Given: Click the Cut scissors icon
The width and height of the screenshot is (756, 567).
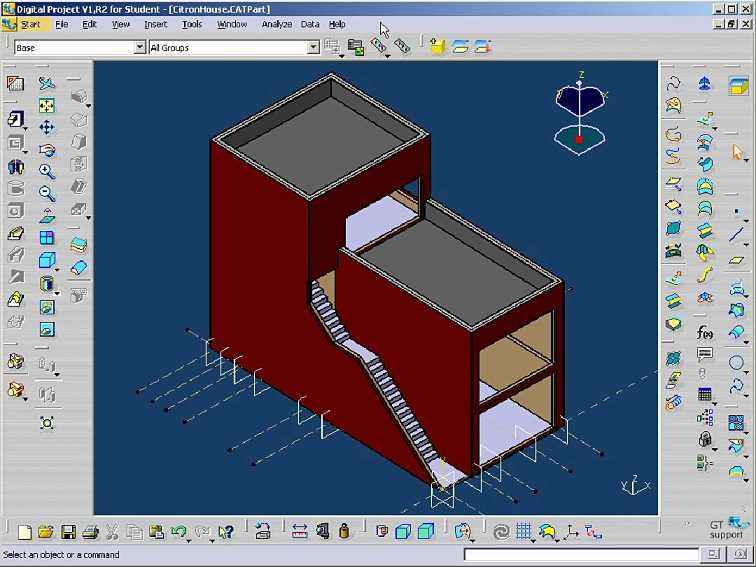Looking at the screenshot, I should (112, 532).
